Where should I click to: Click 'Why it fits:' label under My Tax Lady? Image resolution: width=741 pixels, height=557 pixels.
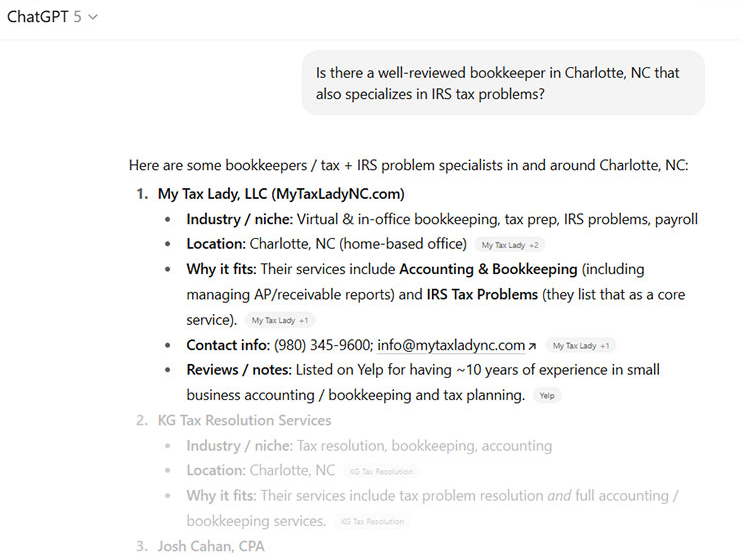[221, 269]
